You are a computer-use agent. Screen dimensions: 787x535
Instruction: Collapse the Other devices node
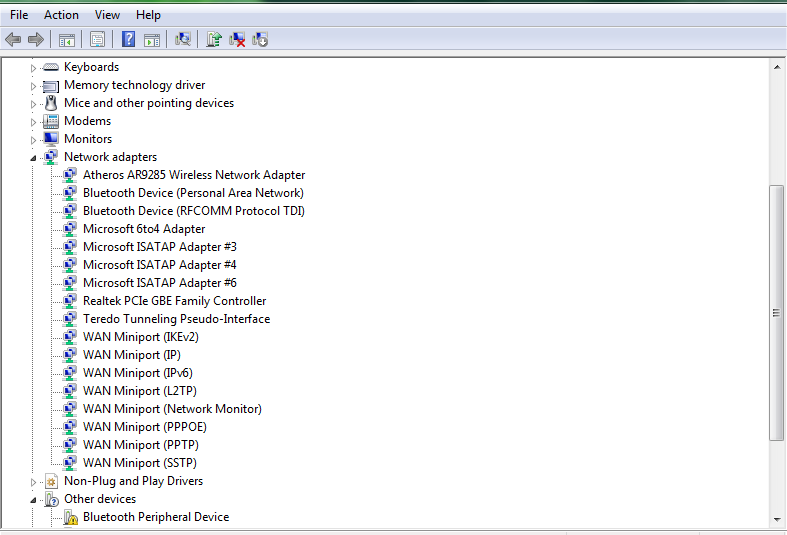[x=33, y=500]
